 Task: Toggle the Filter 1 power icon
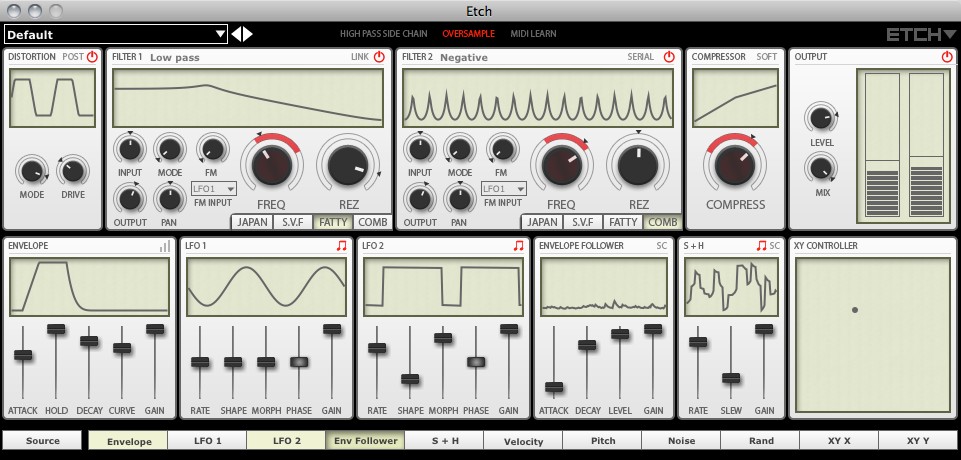[x=379, y=57]
